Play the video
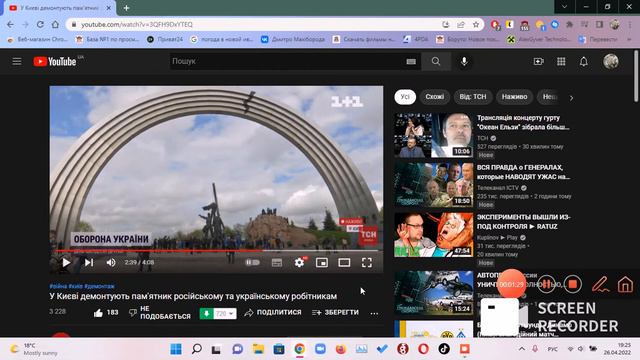 click(x=66, y=262)
